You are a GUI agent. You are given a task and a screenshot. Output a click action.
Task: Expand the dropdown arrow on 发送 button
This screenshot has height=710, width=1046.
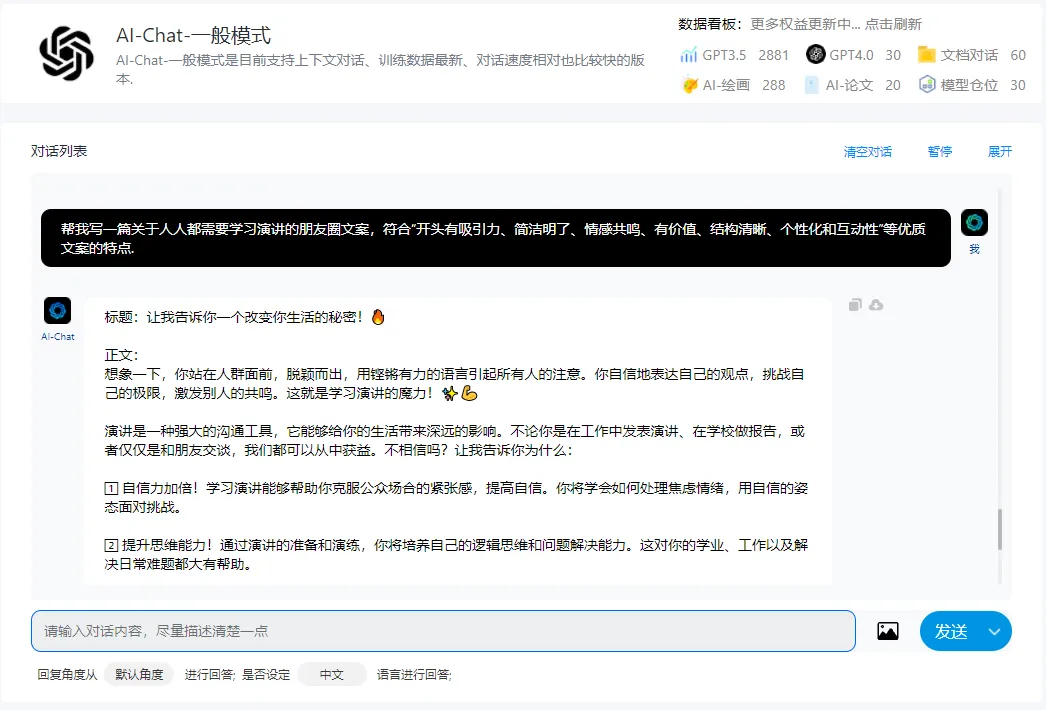(994, 631)
